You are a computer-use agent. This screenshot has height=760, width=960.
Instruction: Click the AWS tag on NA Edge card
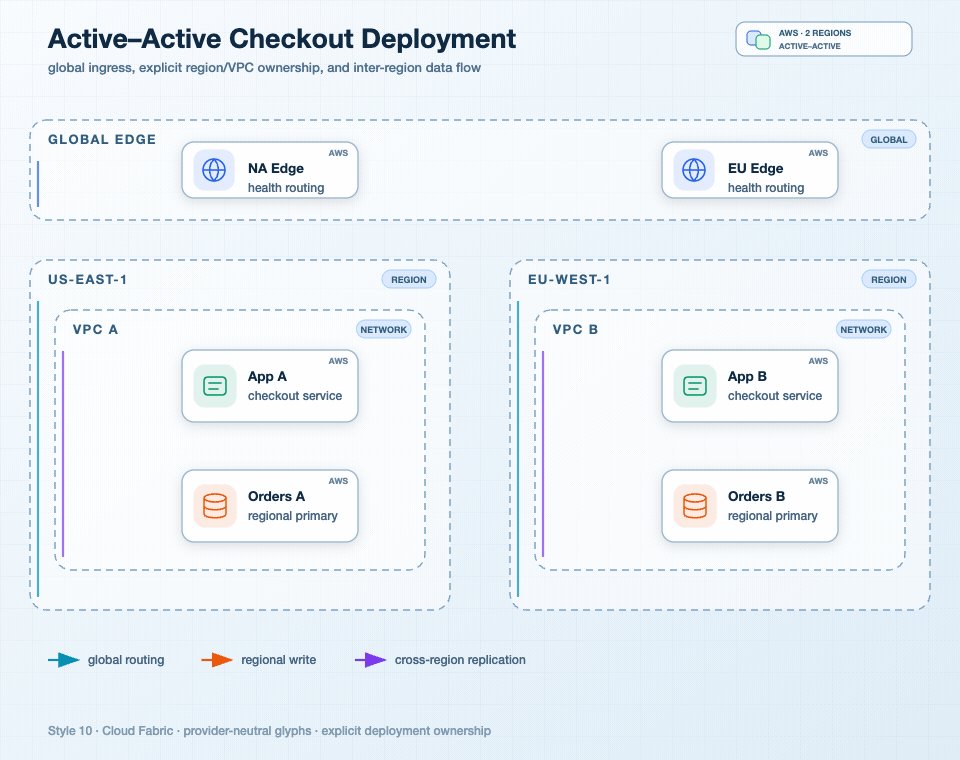[x=338, y=153]
